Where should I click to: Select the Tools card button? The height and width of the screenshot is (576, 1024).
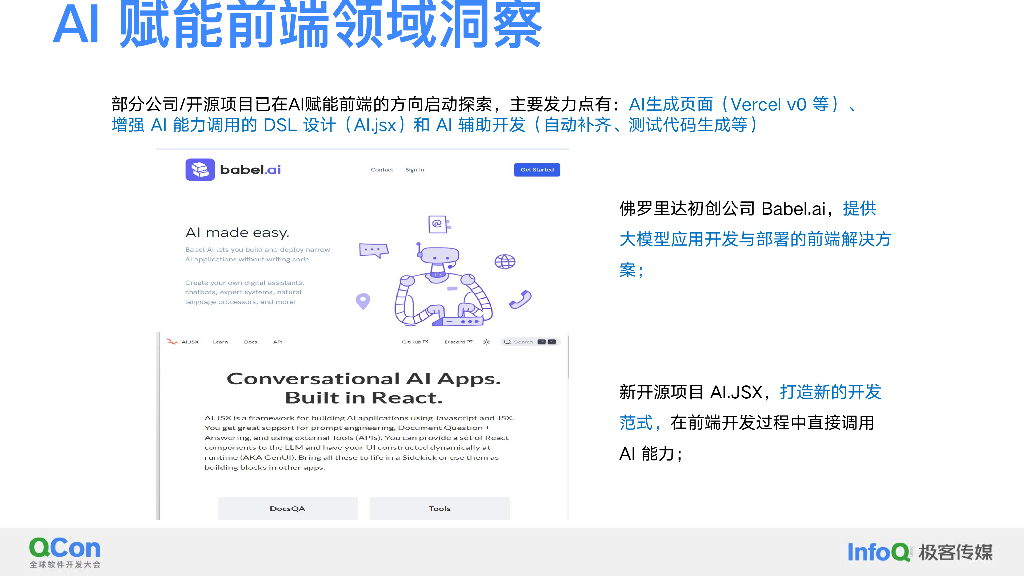(x=440, y=508)
